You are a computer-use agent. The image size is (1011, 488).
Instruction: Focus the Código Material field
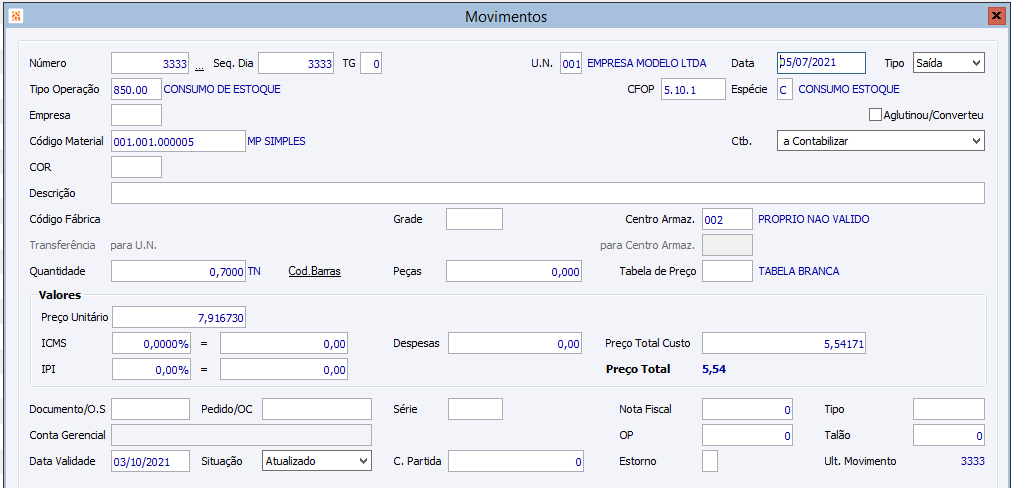click(x=178, y=141)
